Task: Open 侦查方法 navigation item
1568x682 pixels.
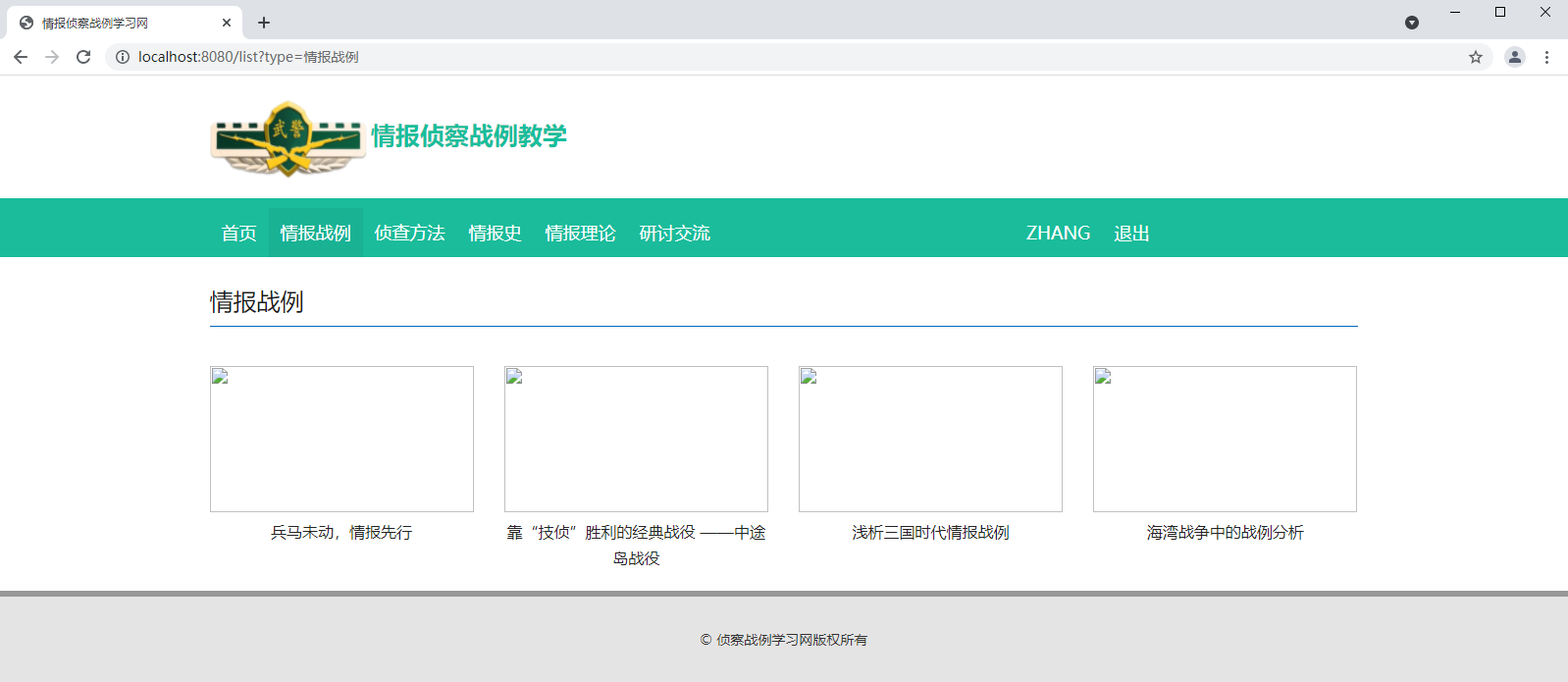Action: click(410, 233)
